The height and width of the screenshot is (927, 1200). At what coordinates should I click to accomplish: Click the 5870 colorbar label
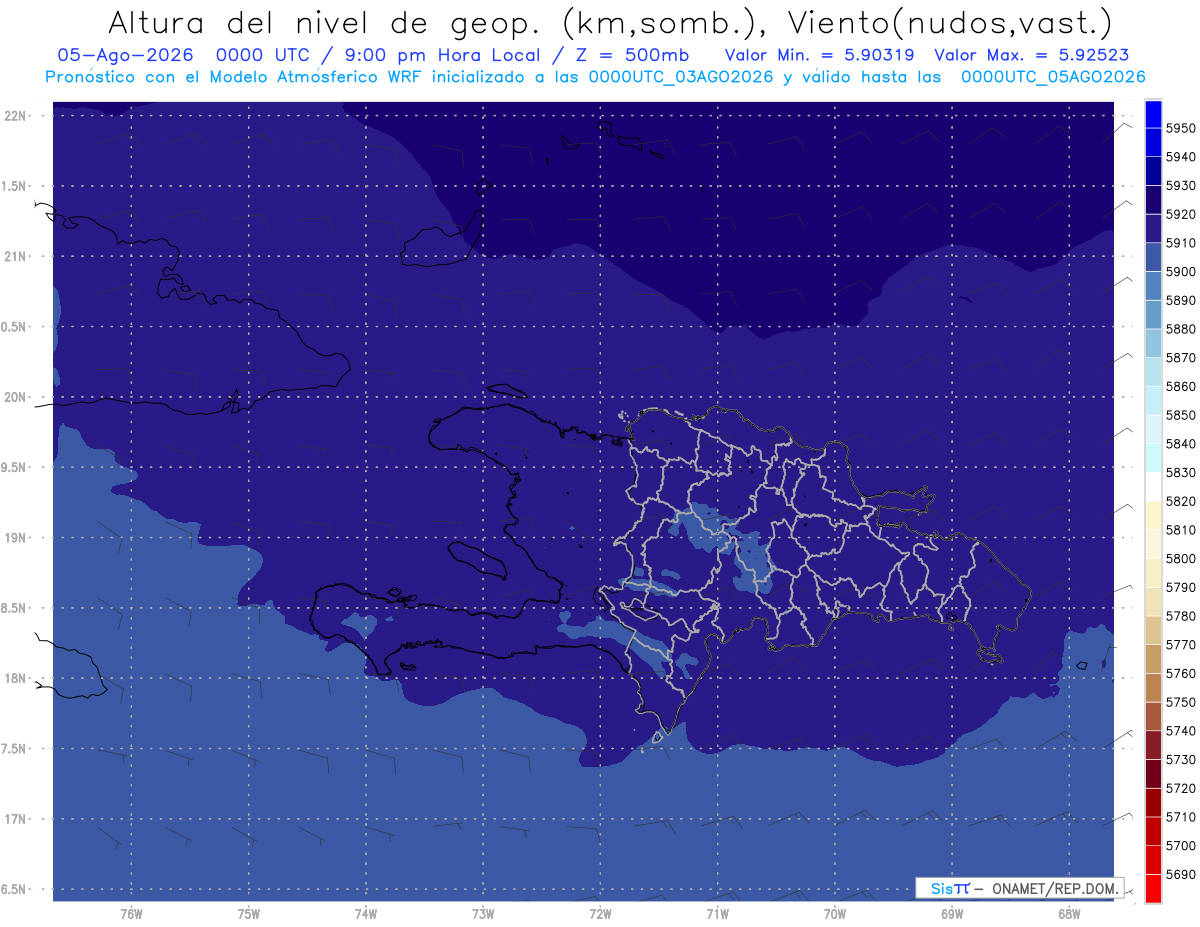(x=1181, y=358)
